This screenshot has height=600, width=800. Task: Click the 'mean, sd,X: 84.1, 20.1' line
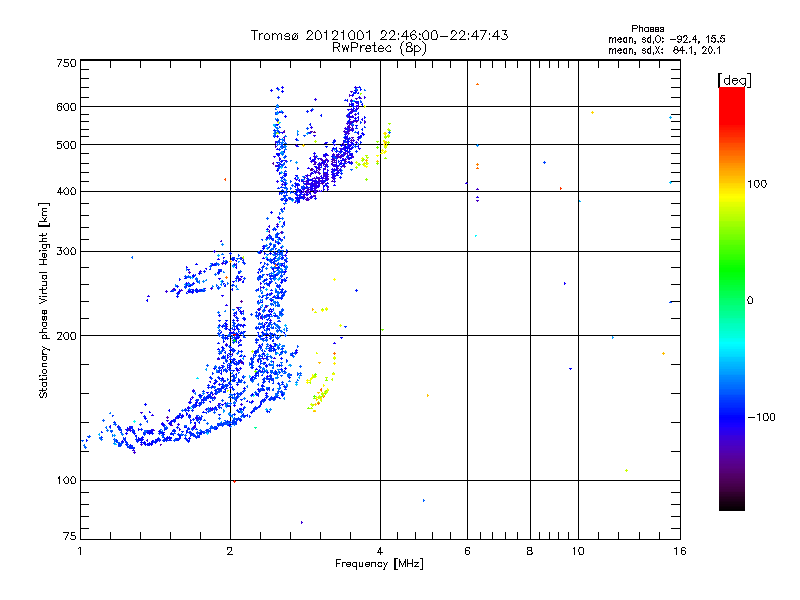point(665,50)
